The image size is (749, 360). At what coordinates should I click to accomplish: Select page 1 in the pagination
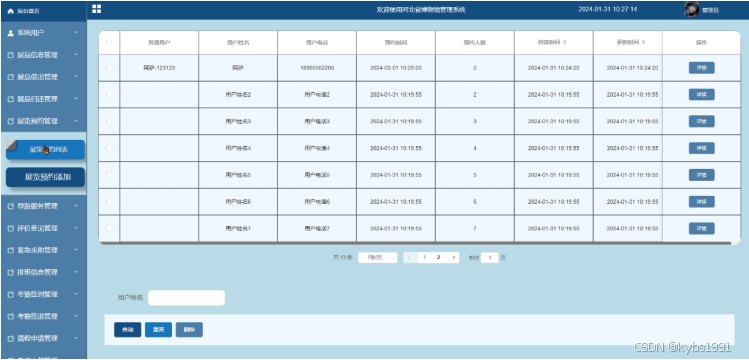(x=424, y=257)
